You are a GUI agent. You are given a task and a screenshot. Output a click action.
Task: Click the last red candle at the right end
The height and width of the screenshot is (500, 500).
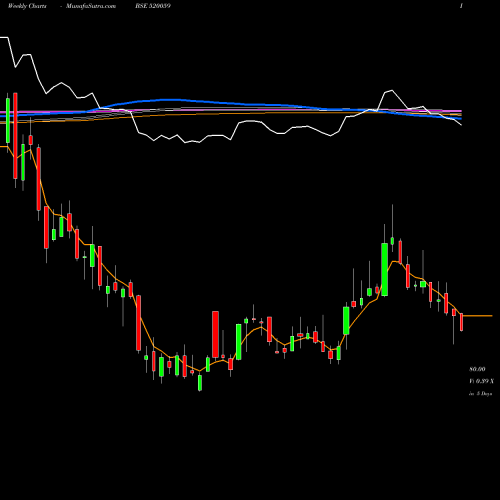461,322
